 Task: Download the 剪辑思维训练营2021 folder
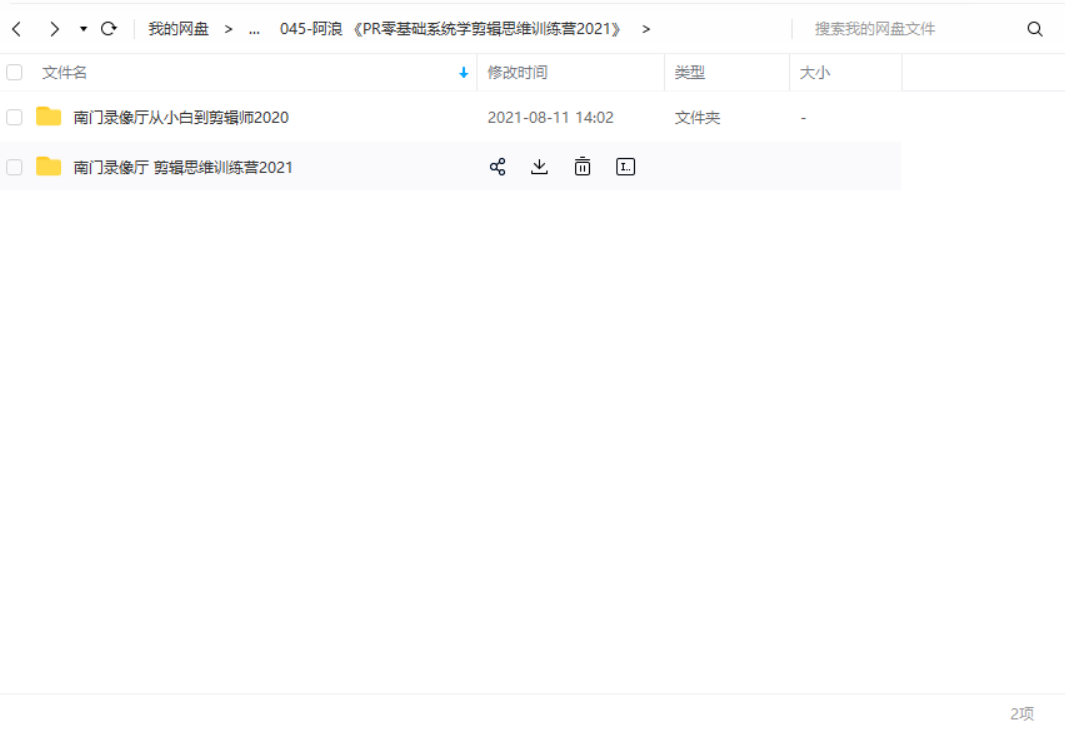[x=539, y=167]
